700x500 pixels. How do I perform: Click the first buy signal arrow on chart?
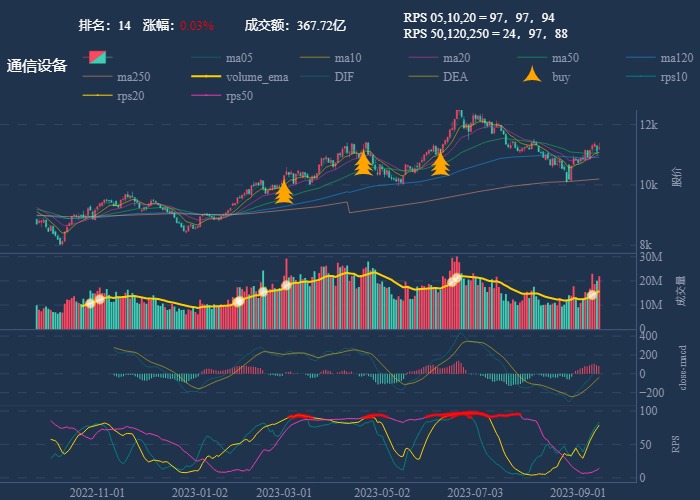(284, 191)
